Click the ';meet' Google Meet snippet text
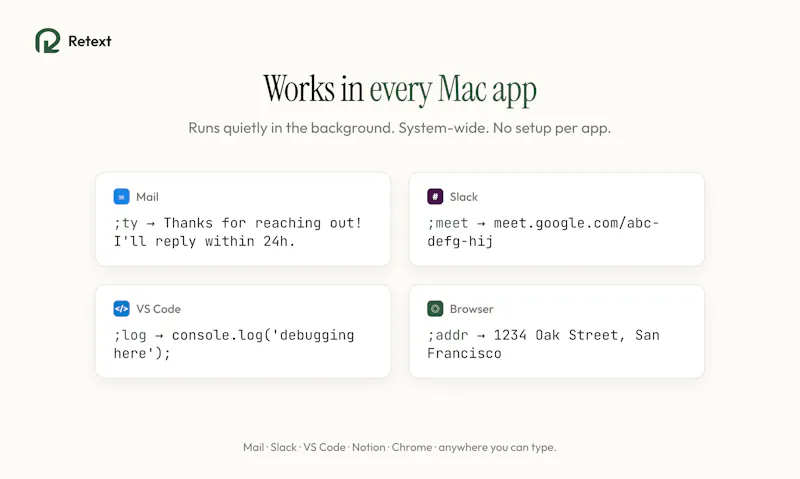Viewport: 800px width, 479px height. (x=543, y=232)
